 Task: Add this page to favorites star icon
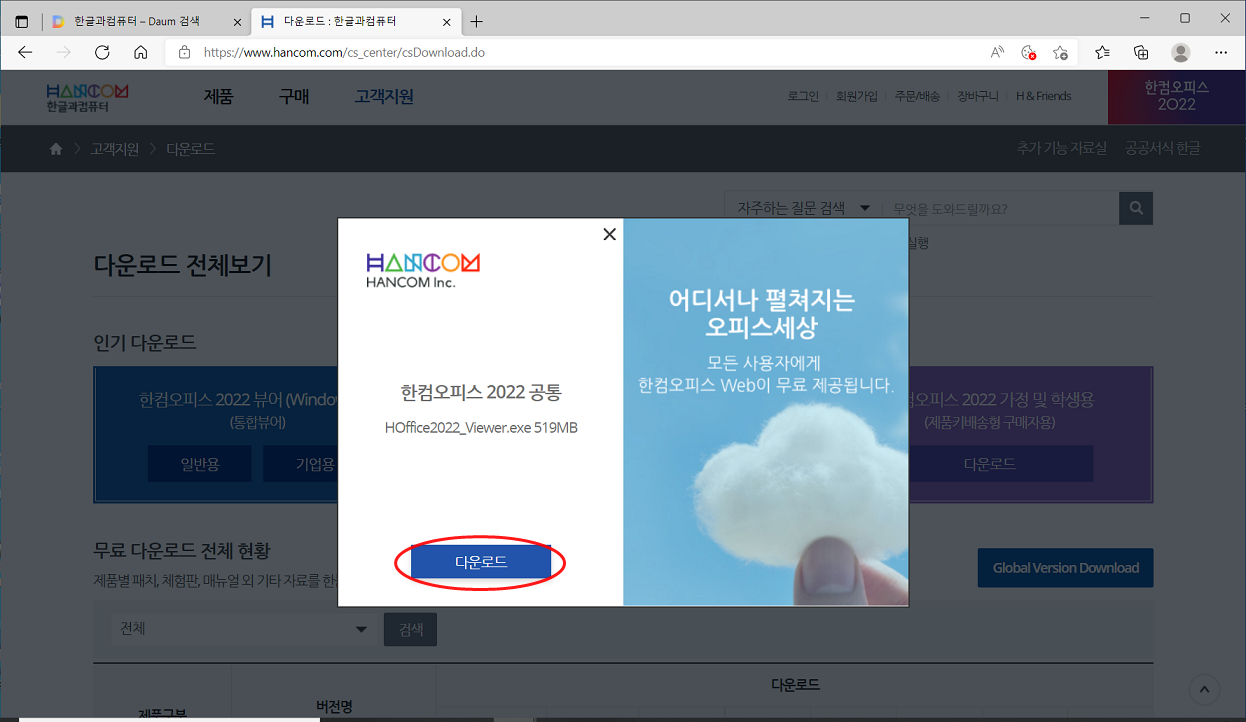1060,52
